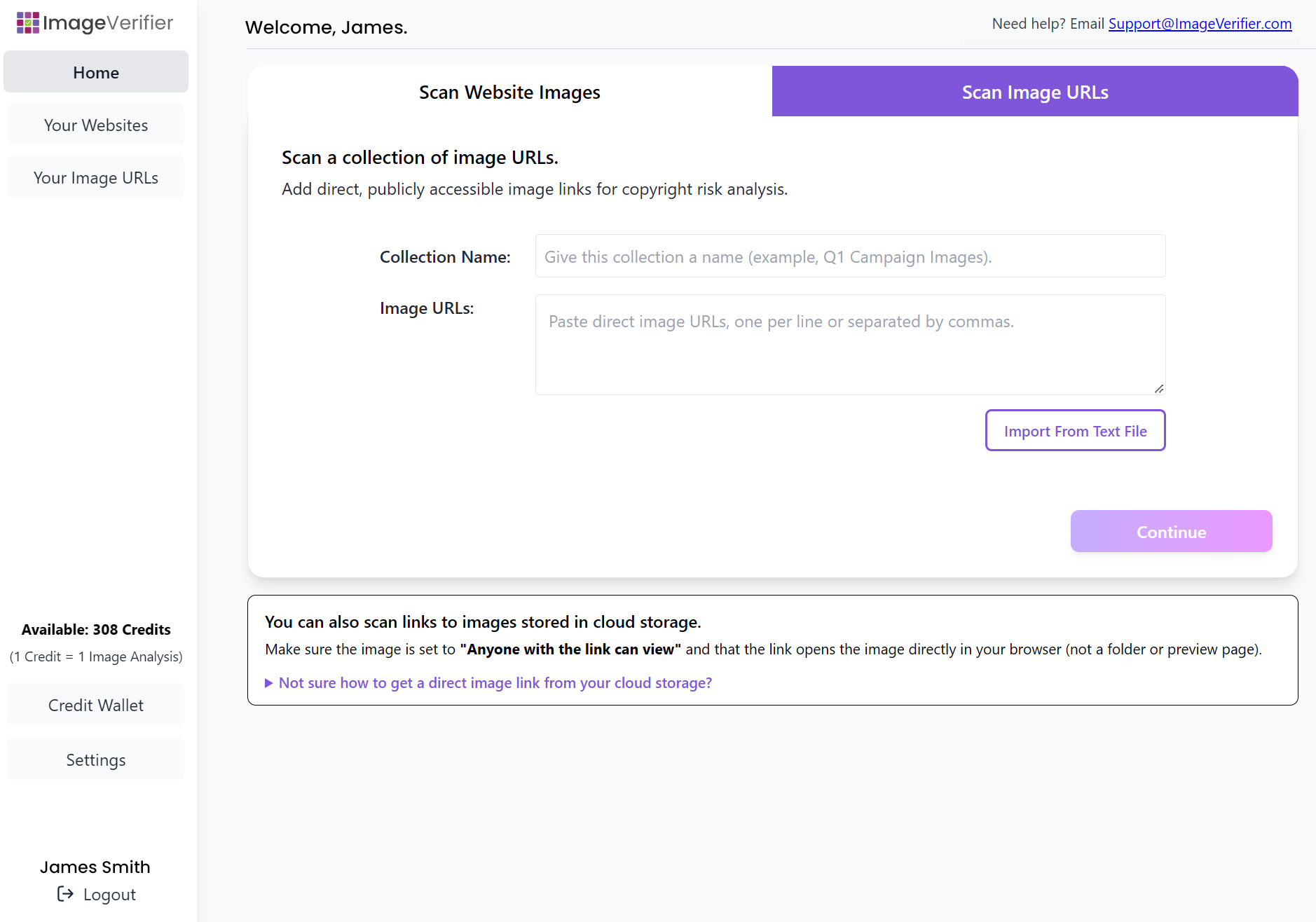The height and width of the screenshot is (922, 1316).
Task: Click the 'Collection Name:' label
Action: (x=445, y=257)
